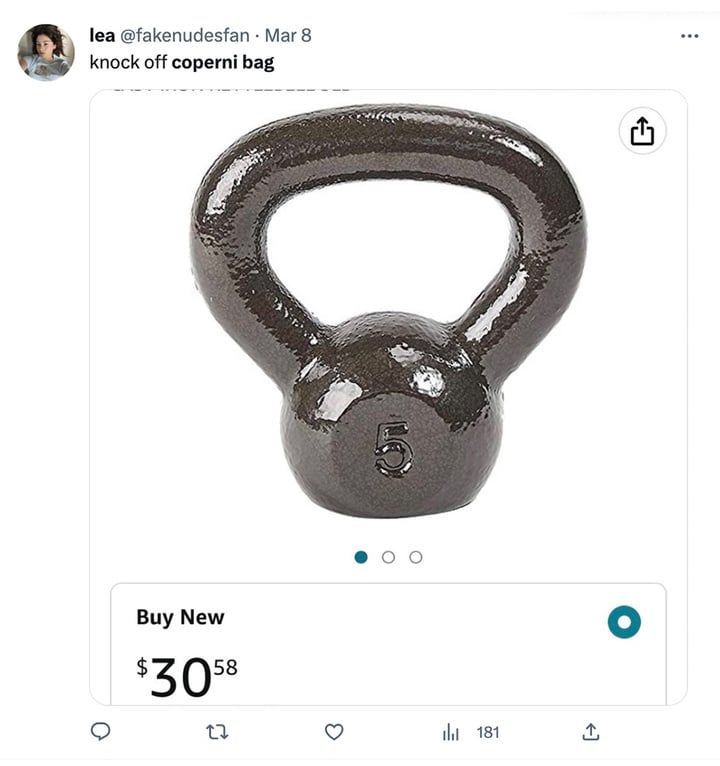Switch to the second image dot
The height and width of the screenshot is (766, 720).
click(x=388, y=557)
